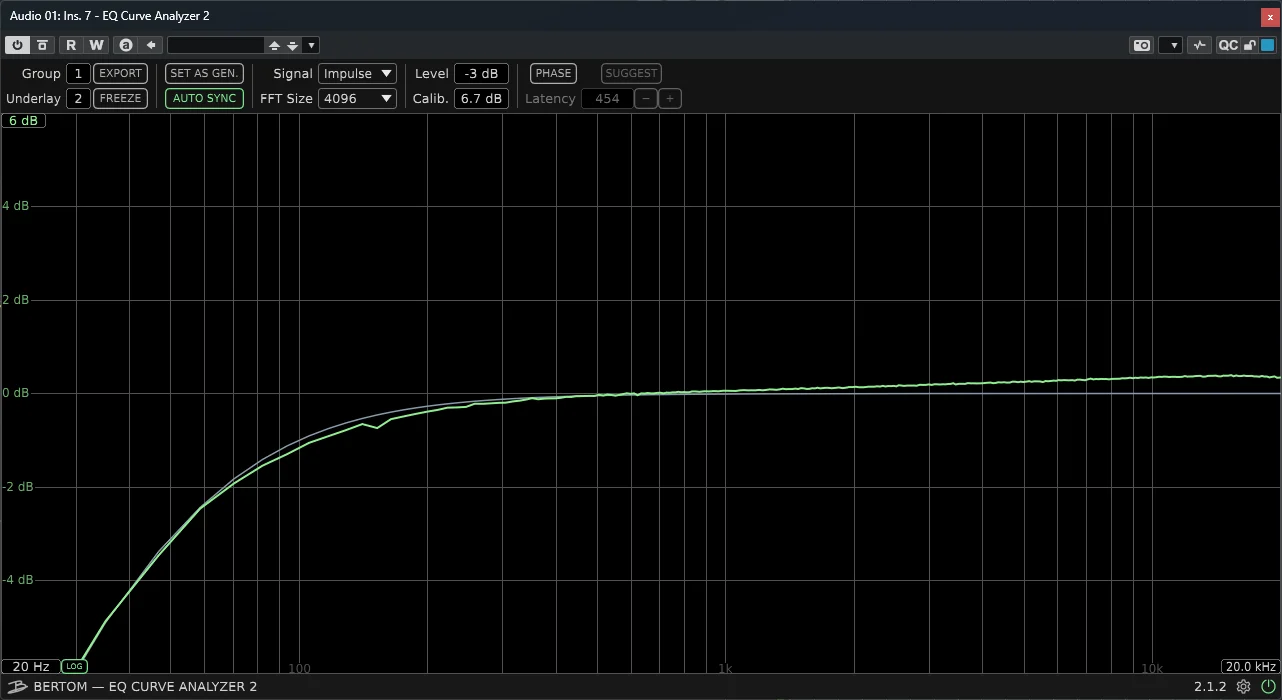Click the version number 2.1.2
Screen dimensions: 1282x700
pyautogui.click(x=1210, y=686)
